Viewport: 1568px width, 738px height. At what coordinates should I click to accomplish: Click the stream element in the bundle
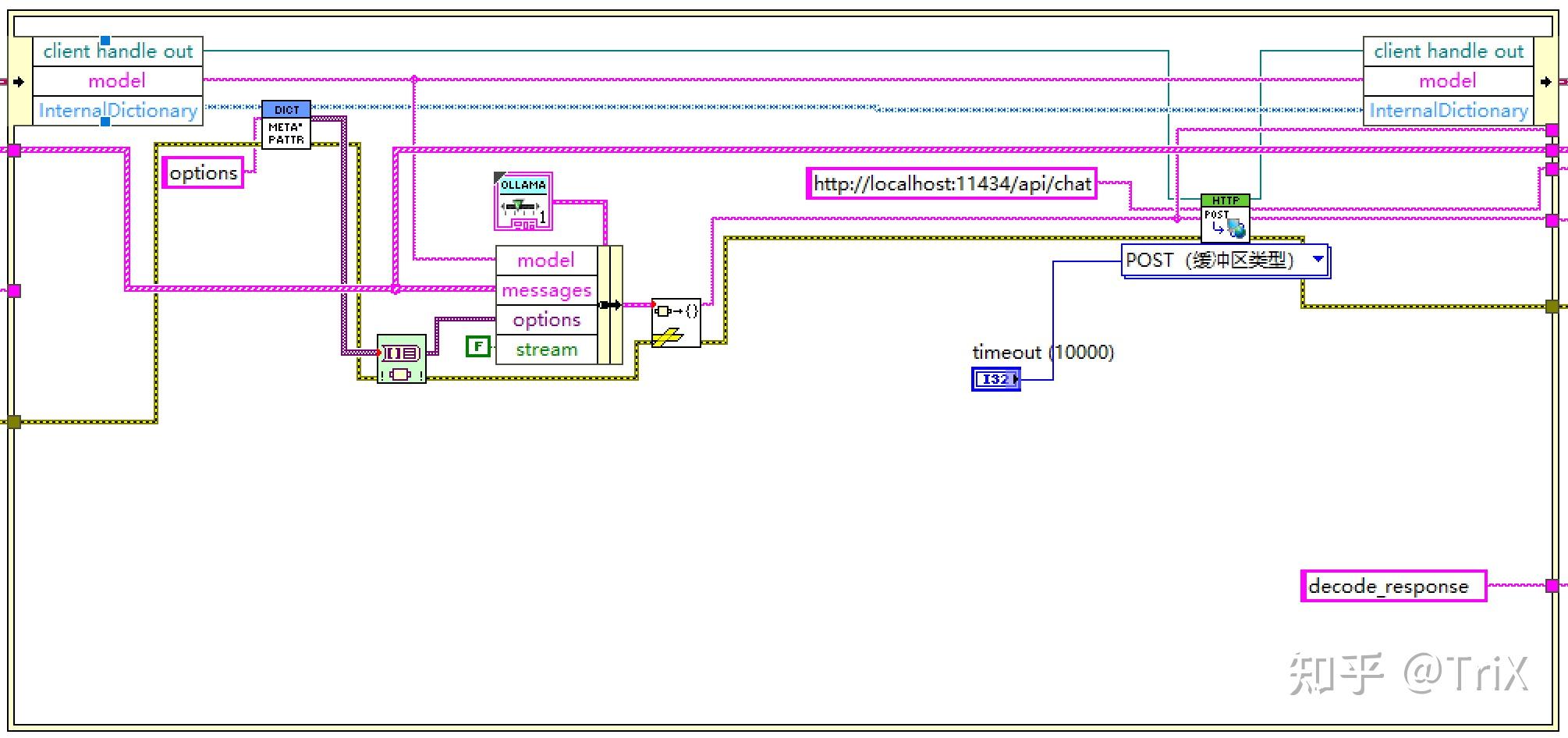pos(545,349)
